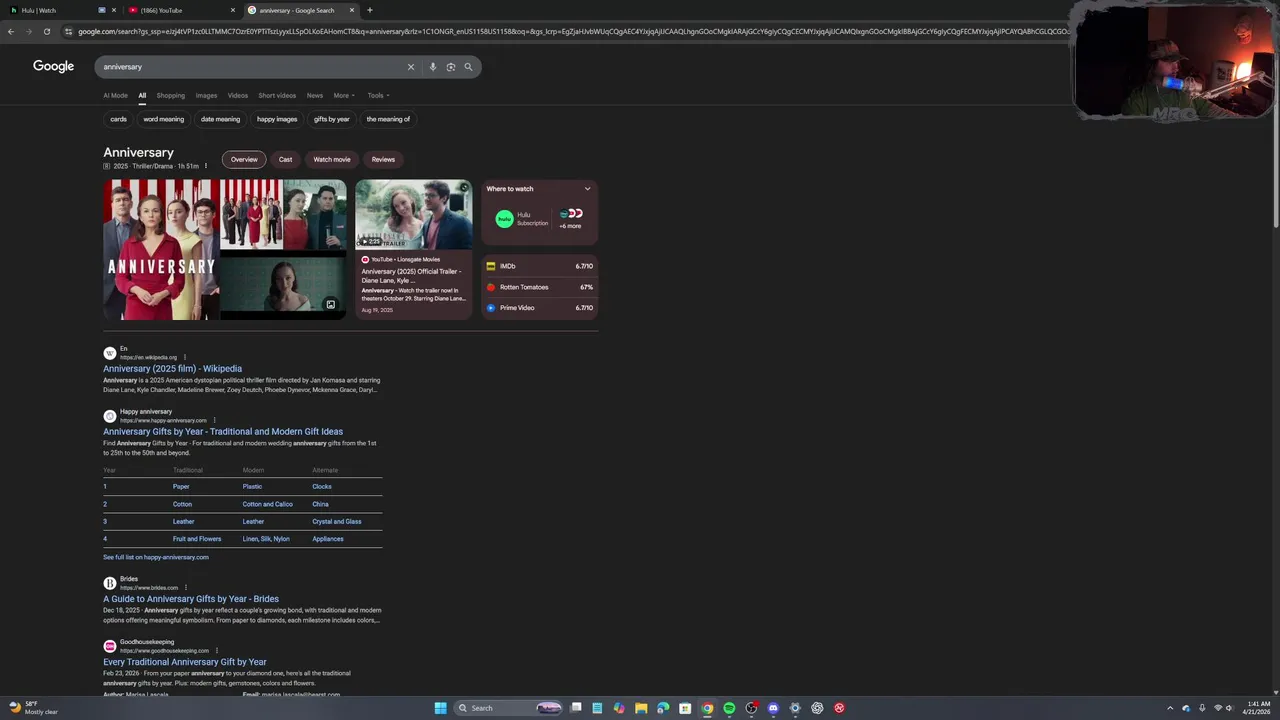The width and height of the screenshot is (1280, 720).
Task: Close the Google Search tab
Action: coord(352,10)
